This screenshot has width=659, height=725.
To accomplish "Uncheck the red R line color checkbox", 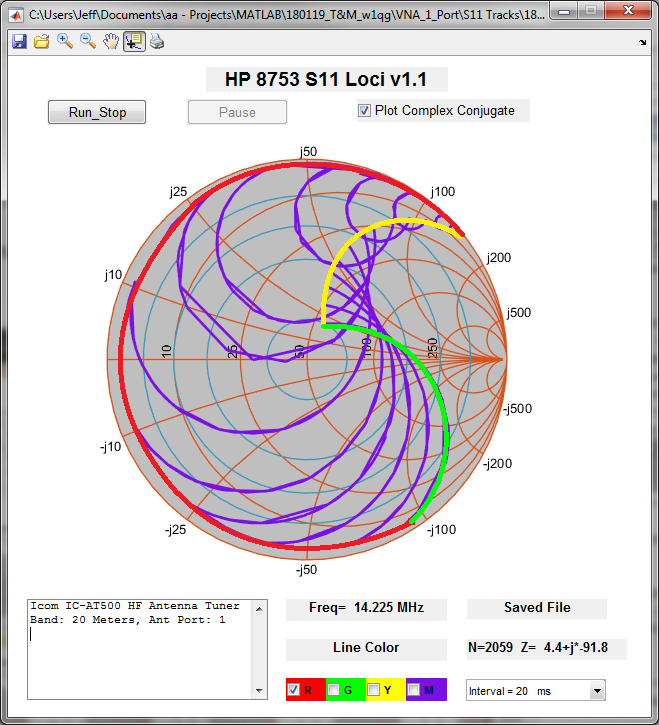I will [x=294, y=690].
